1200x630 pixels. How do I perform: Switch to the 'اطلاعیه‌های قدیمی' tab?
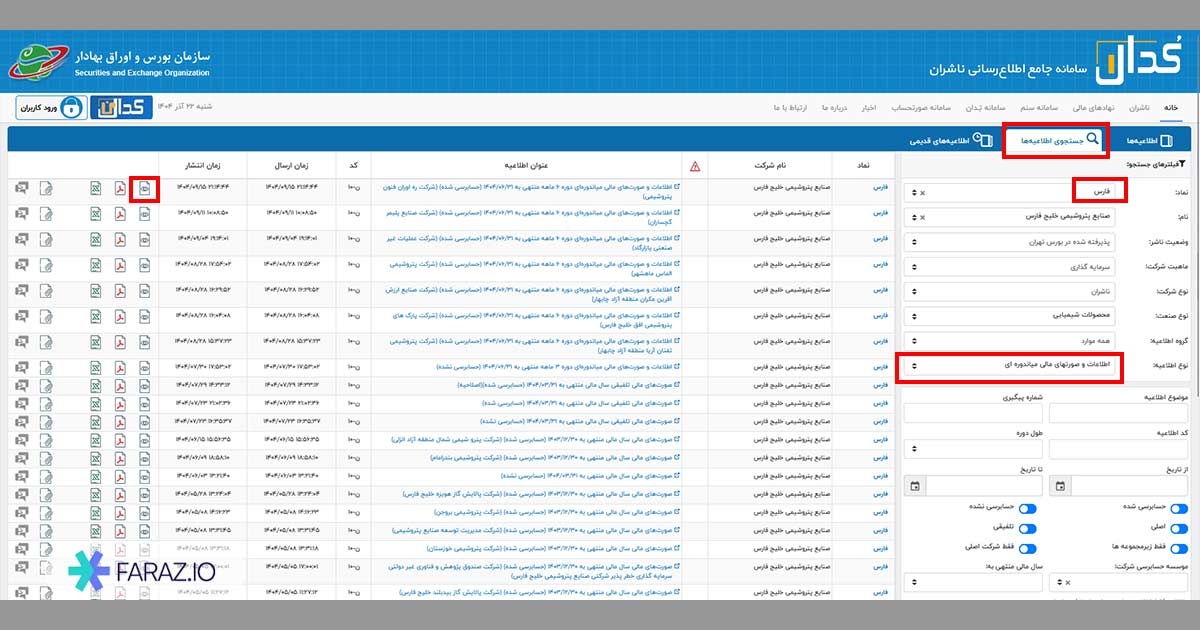952,141
